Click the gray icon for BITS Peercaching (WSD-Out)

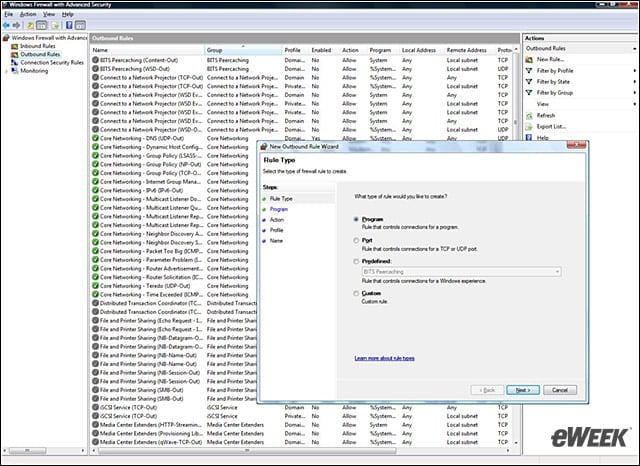96,69
